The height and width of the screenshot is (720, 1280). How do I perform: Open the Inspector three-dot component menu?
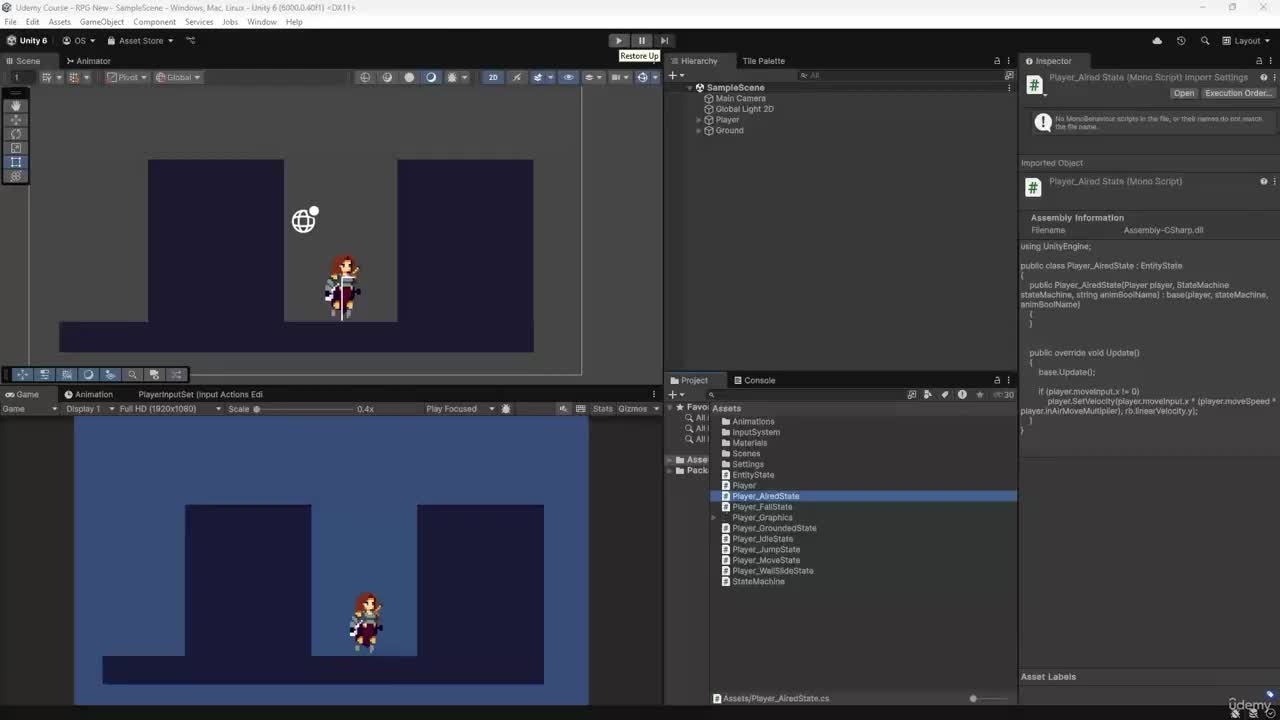click(x=1273, y=77)
